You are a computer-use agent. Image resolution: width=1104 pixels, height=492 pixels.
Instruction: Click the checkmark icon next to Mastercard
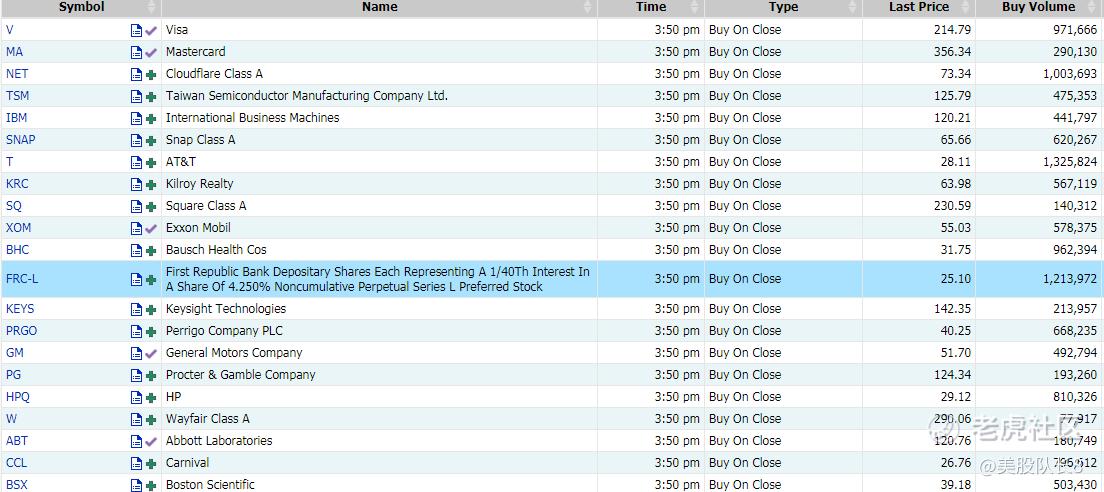tap(151, 52)
